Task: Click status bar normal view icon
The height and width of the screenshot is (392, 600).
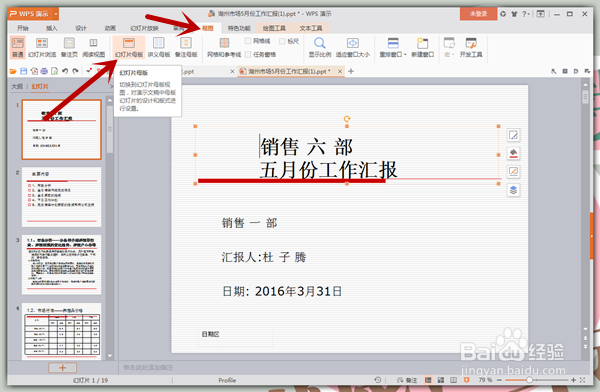Action: click(428, 380)
